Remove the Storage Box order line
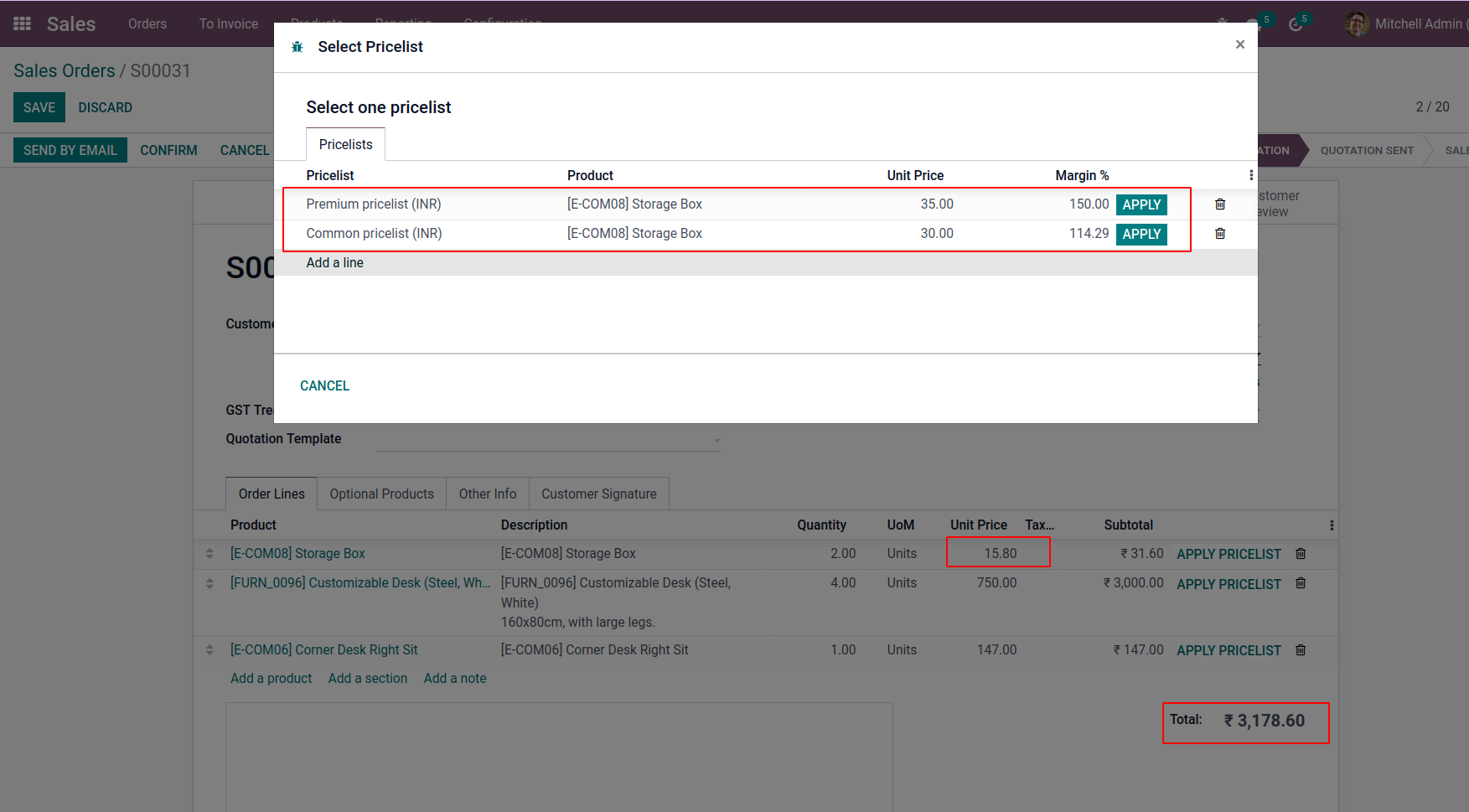The width and height of the screenshot is (1469, 812). (x=1301, y=554)
